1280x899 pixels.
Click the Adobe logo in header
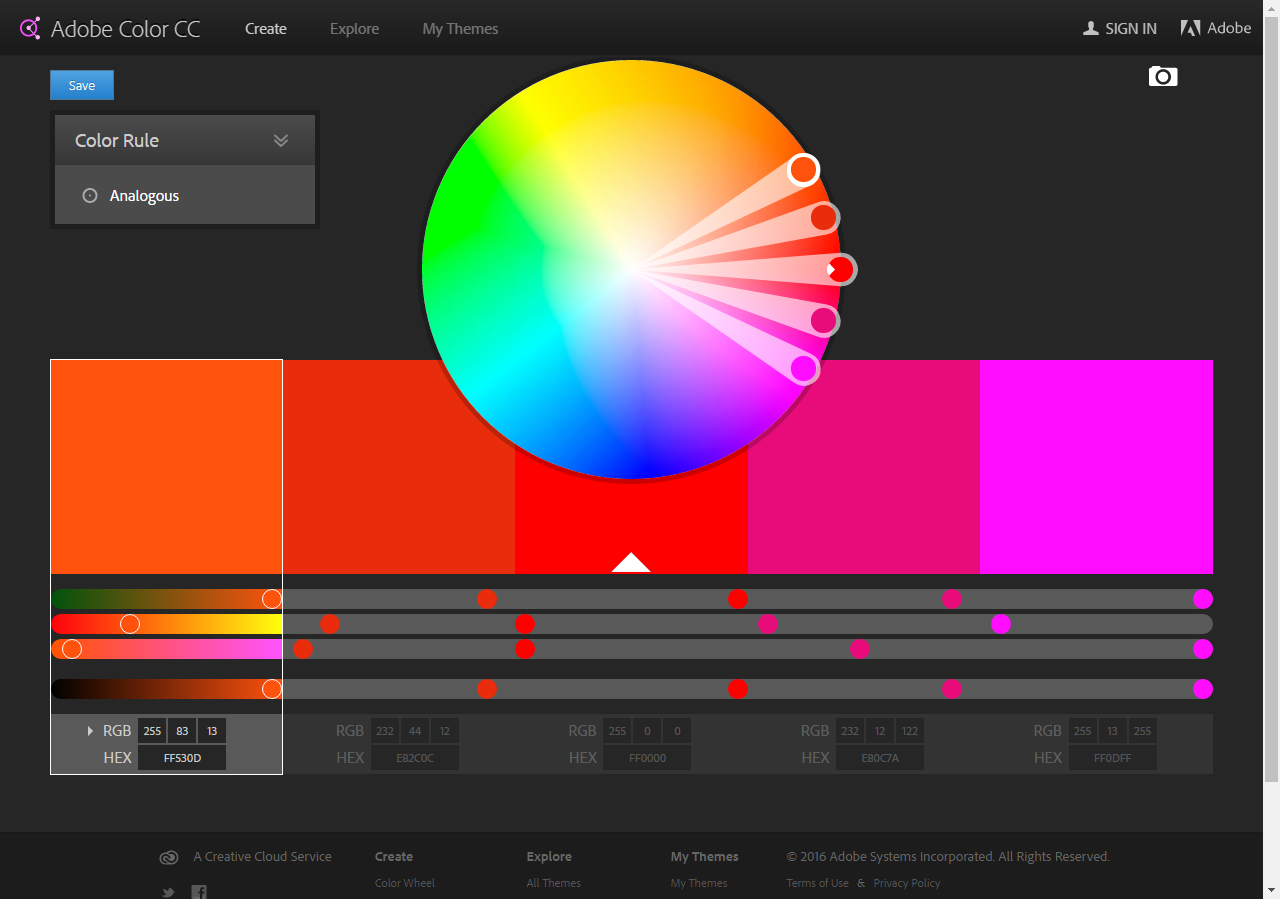[x=1190, y=28]
